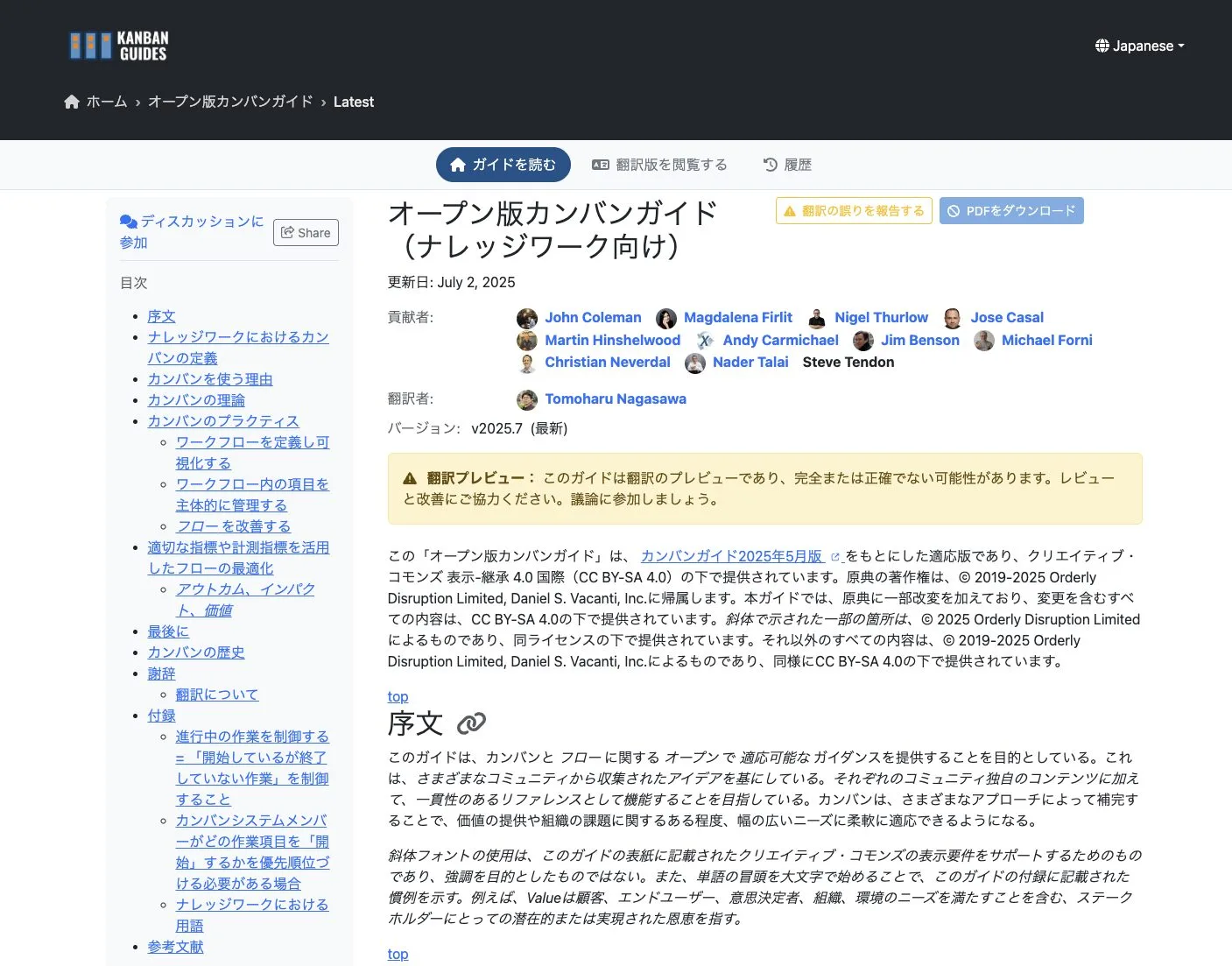Report translation error with 翻訳の誤りを報告する
The width and height of the screenshot is (1232, 966).
854,211
